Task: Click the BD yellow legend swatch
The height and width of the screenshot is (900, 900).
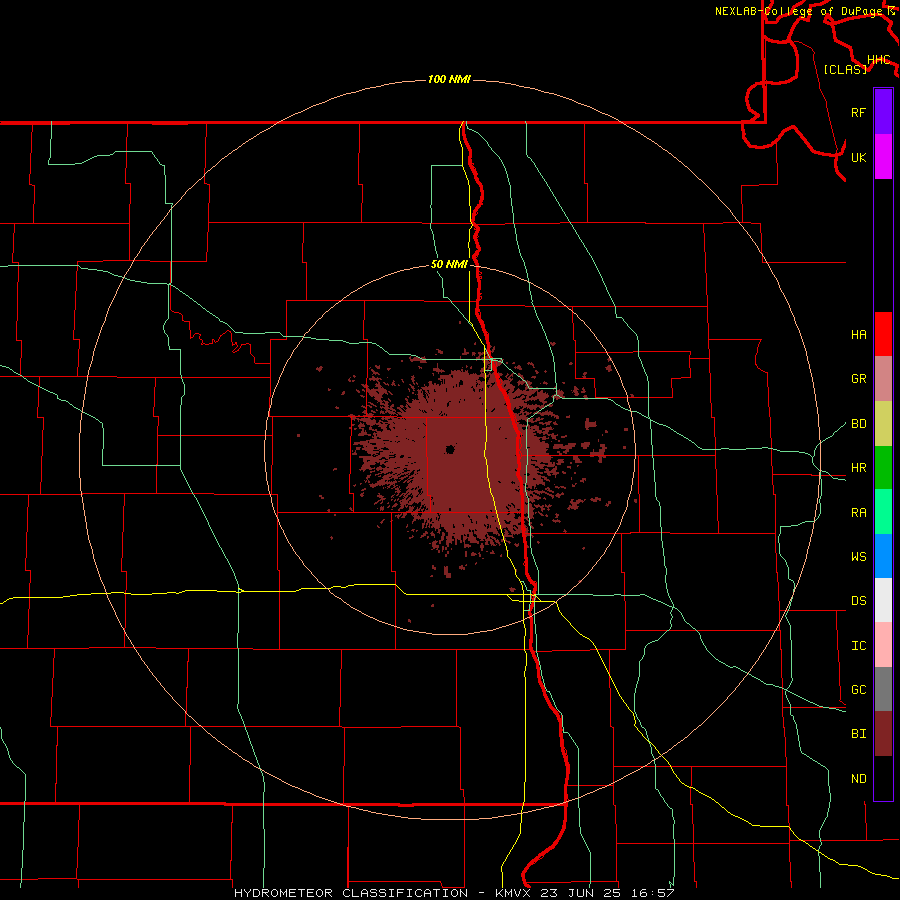Action: 883,423
